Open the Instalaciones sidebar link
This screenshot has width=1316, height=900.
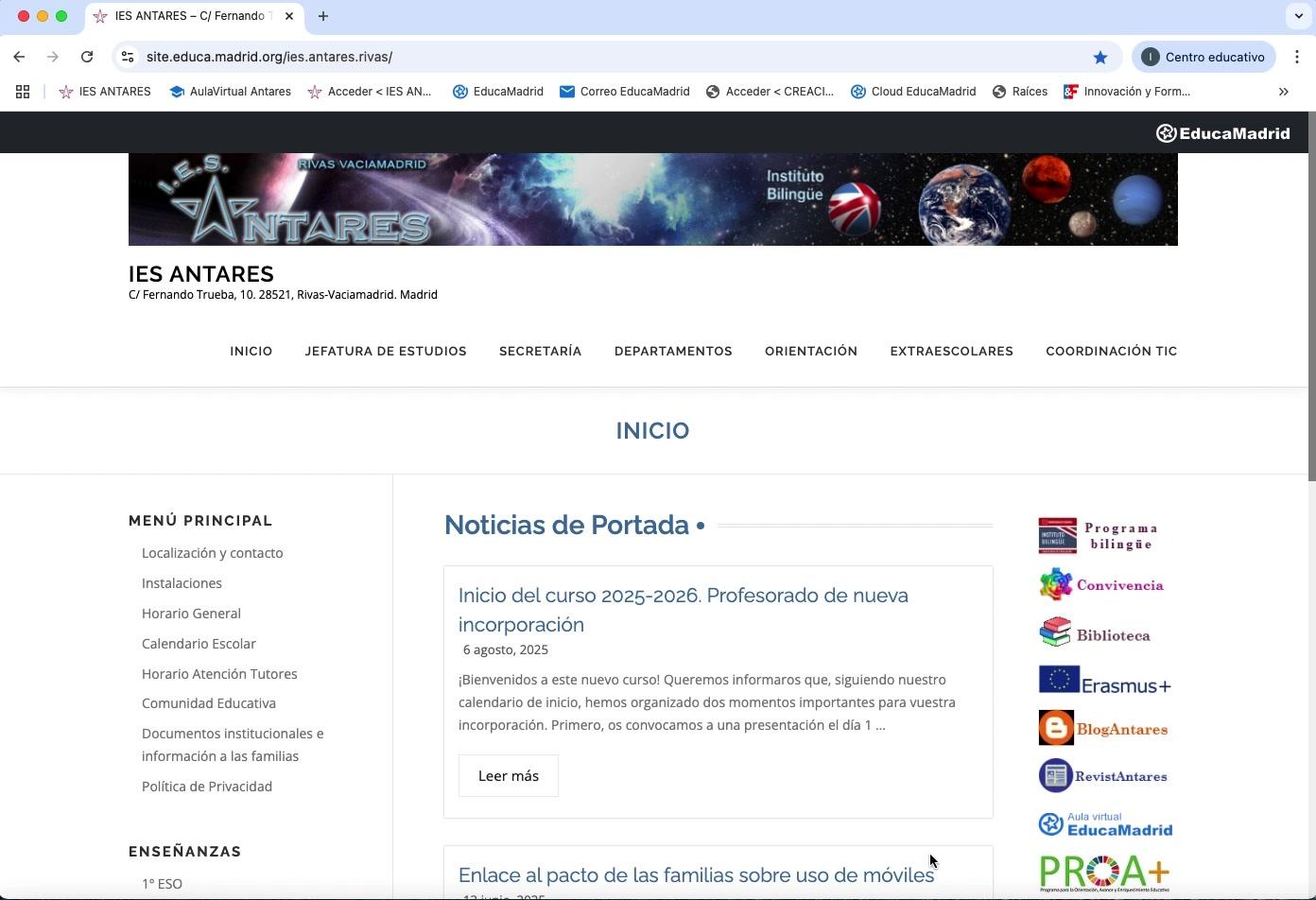point(182,583)
